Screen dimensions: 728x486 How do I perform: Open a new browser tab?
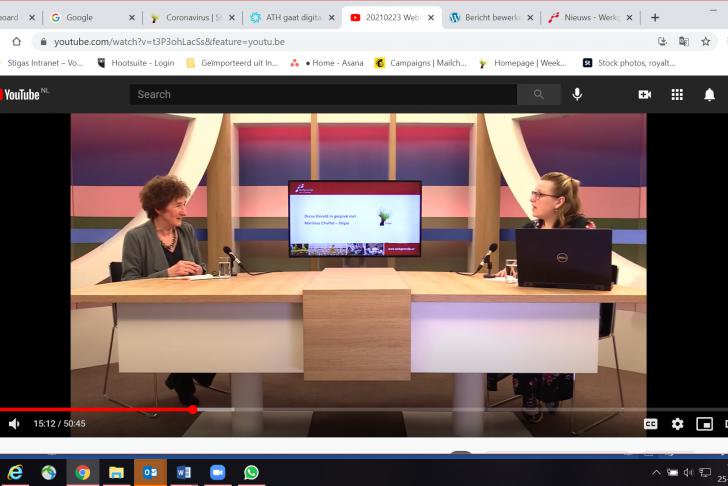tap(655, 18)
